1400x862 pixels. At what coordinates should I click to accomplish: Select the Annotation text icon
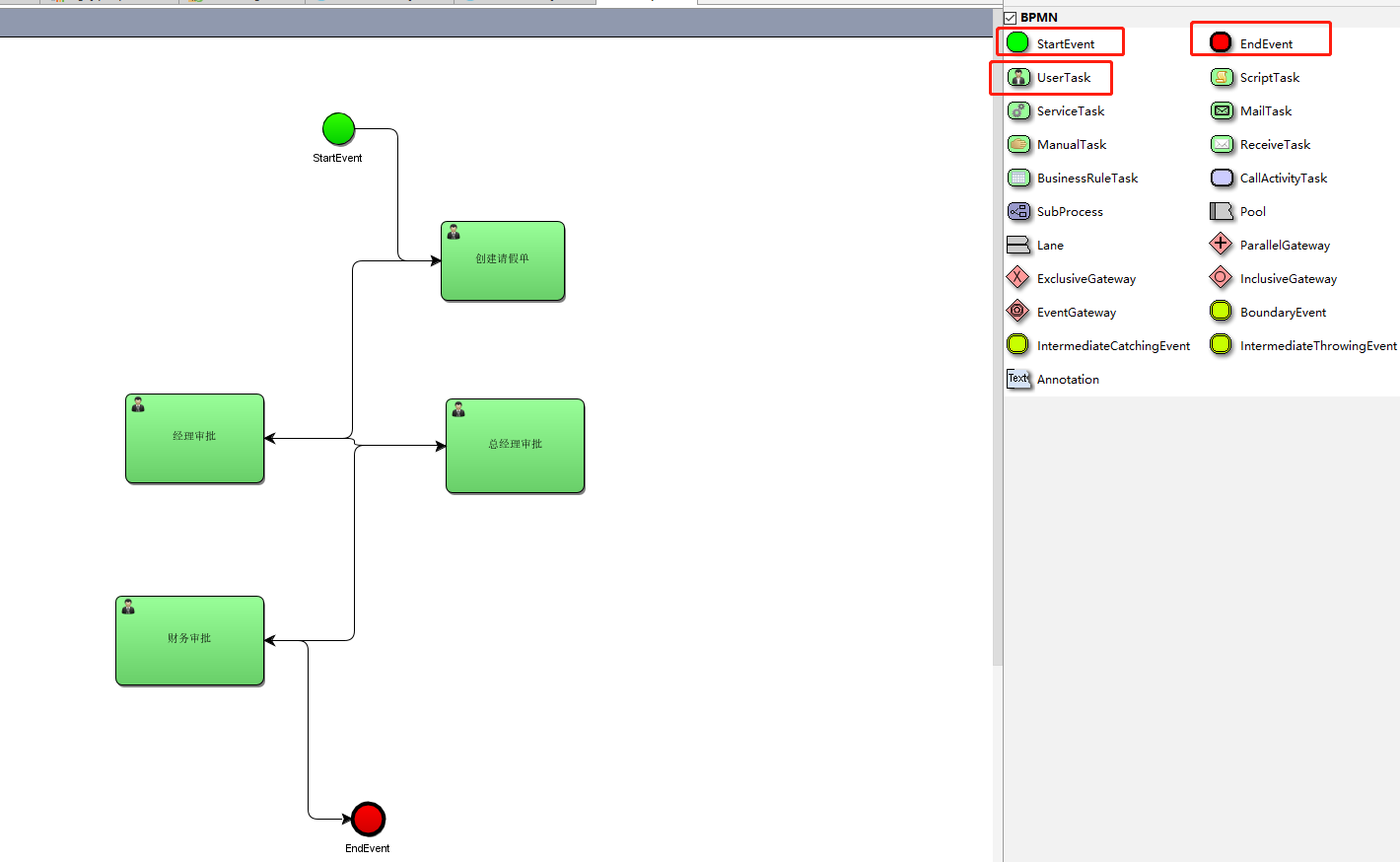click(x=1018, y=379)
